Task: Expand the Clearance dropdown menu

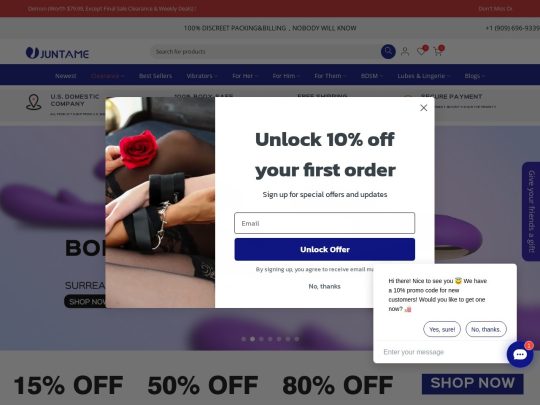Action: tap(107, 76)
